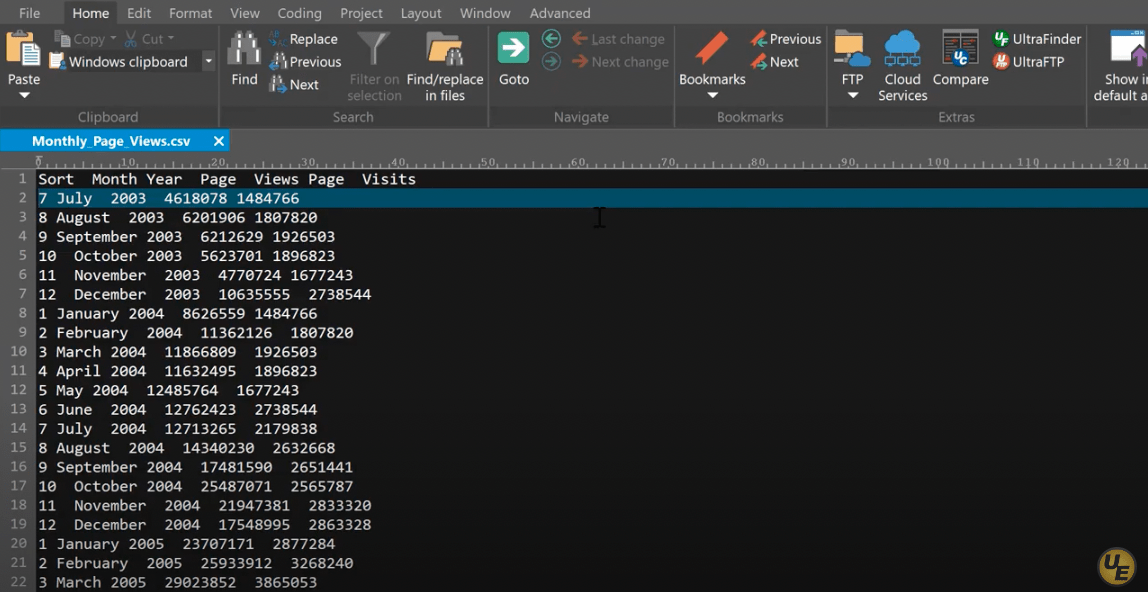This screenshot has width=1148, height=592.
Task: Click line 8 January 2004 text
Action: point(178,314)
